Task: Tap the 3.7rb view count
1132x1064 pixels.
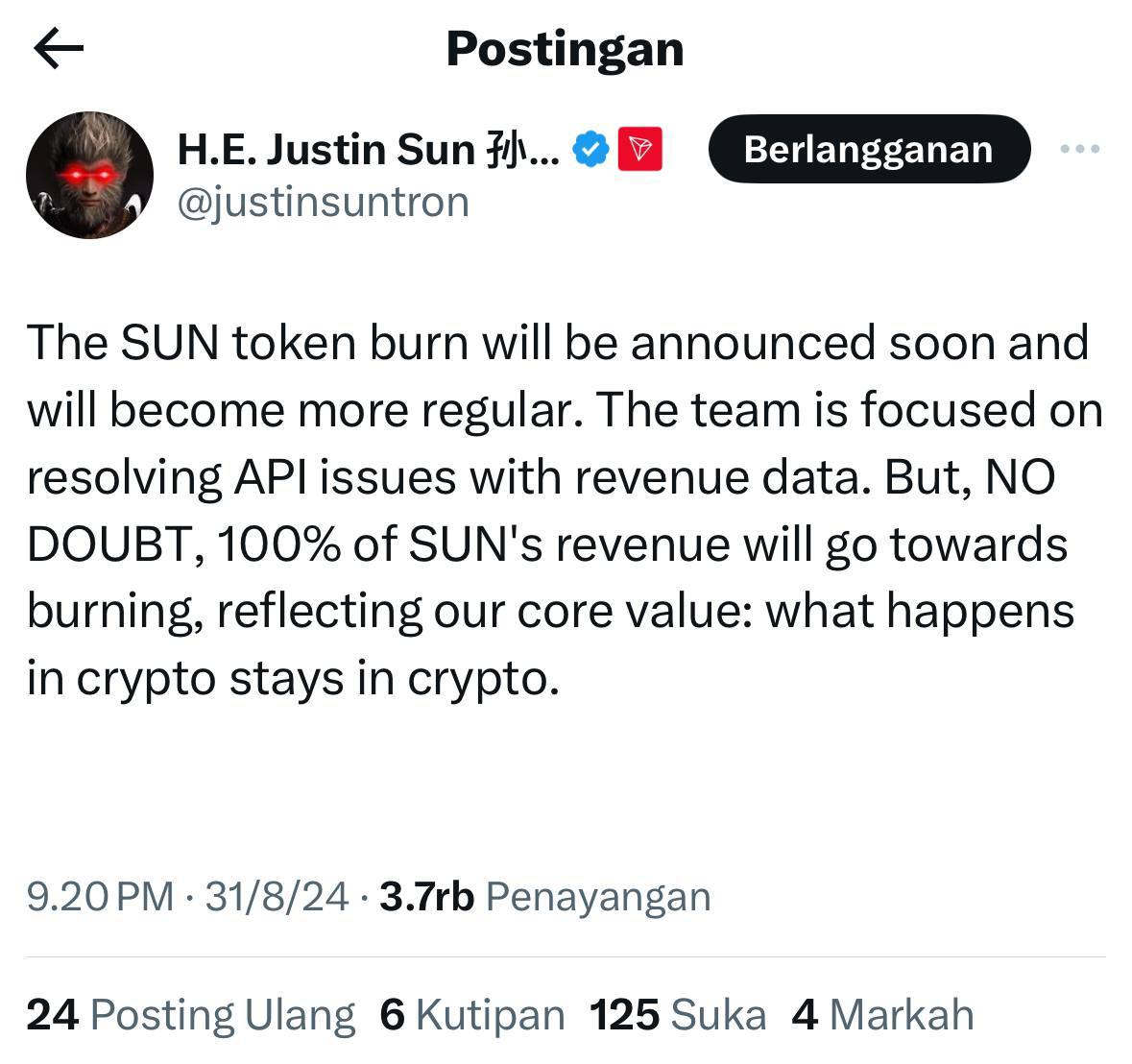Action: tap(427, 897)
